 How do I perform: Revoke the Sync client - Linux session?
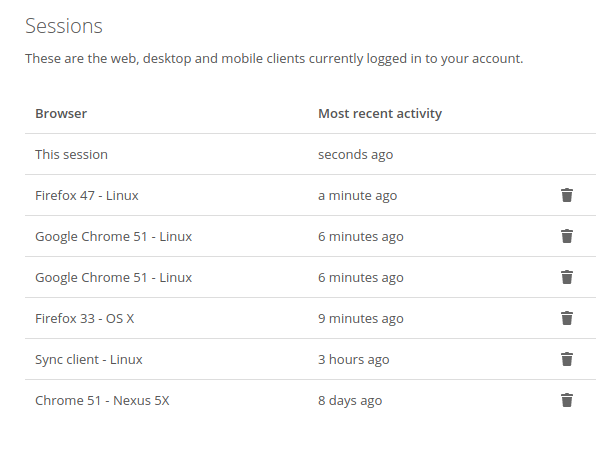[x=567, y=359]
